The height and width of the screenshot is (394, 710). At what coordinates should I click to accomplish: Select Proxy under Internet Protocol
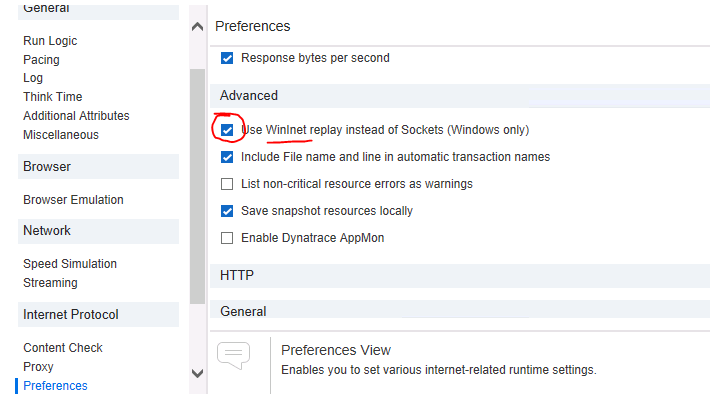[x=38, y=367]
